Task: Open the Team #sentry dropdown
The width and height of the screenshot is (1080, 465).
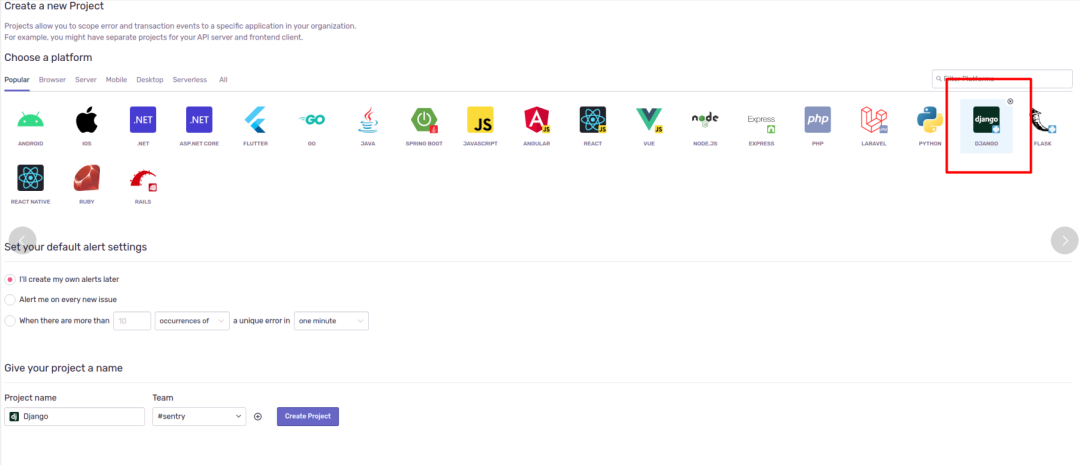Action: click(x=199, y=417)
